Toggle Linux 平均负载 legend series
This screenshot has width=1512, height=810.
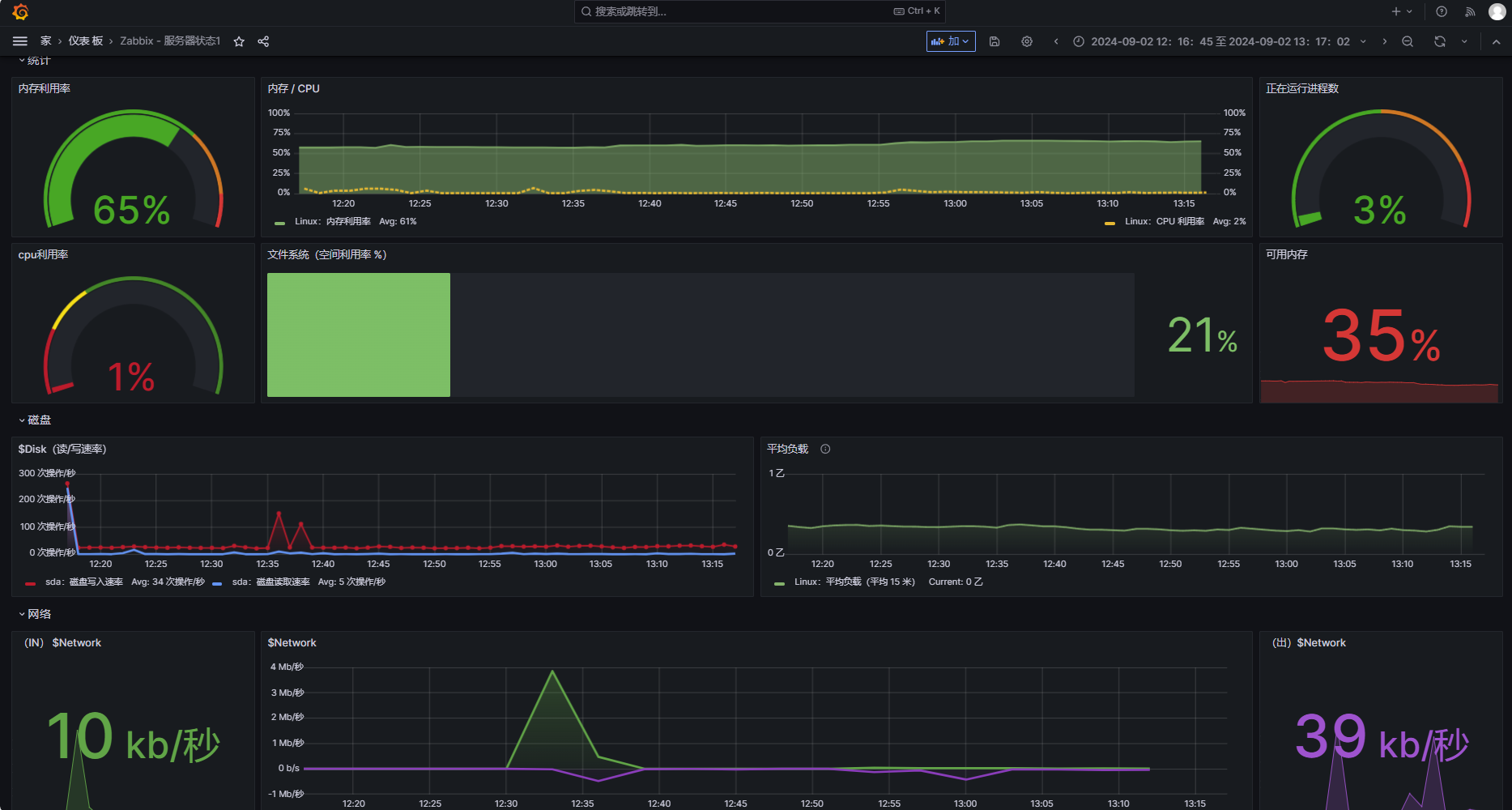tap(854, 582)
